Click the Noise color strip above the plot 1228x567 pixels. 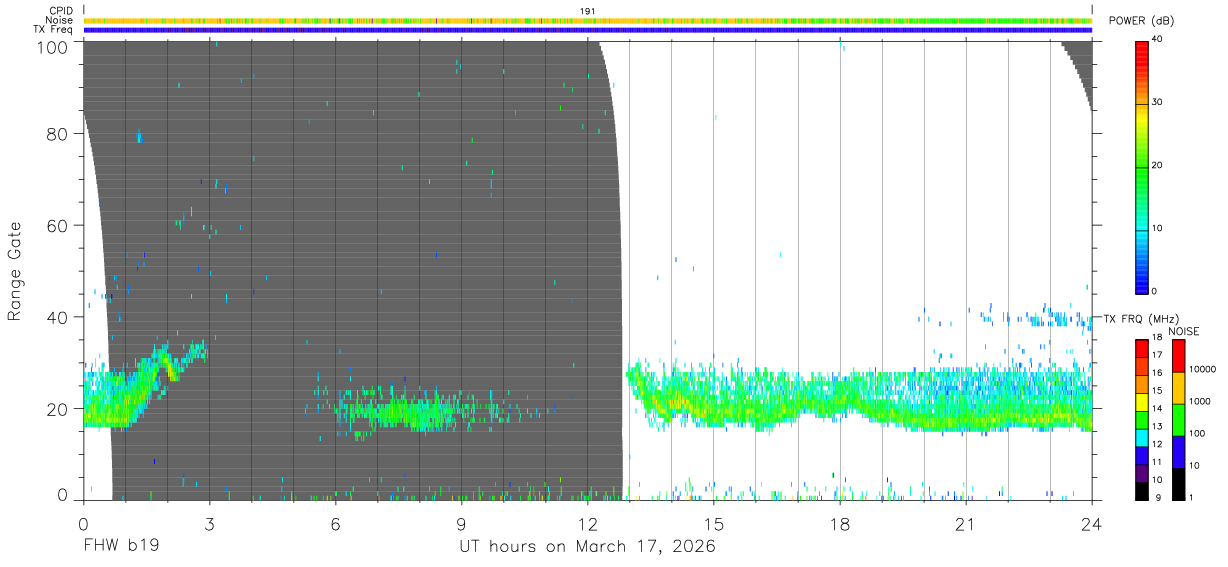[587, 20]
